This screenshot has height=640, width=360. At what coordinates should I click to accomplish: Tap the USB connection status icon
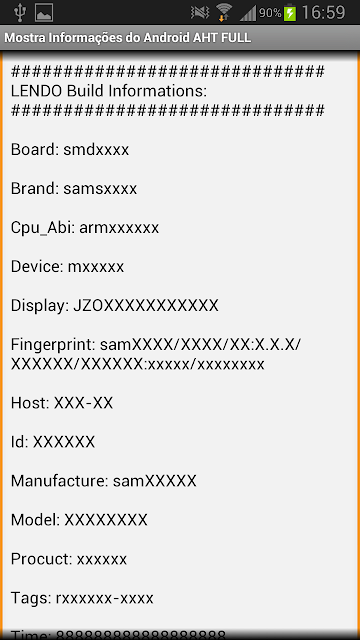[19, 12]
